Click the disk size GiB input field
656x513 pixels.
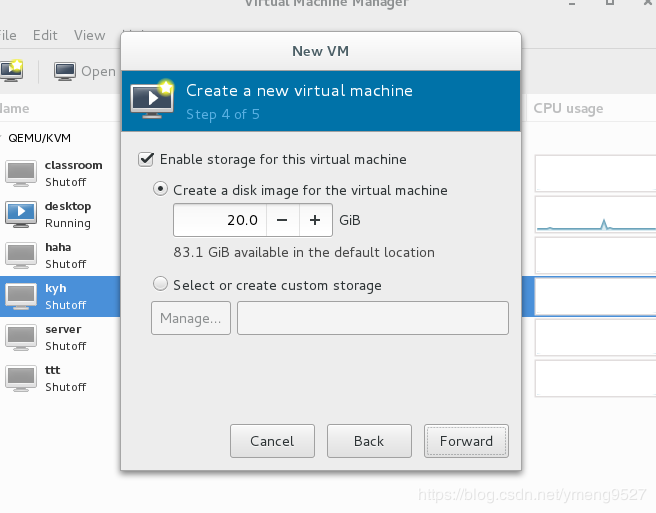pos(220,220)
